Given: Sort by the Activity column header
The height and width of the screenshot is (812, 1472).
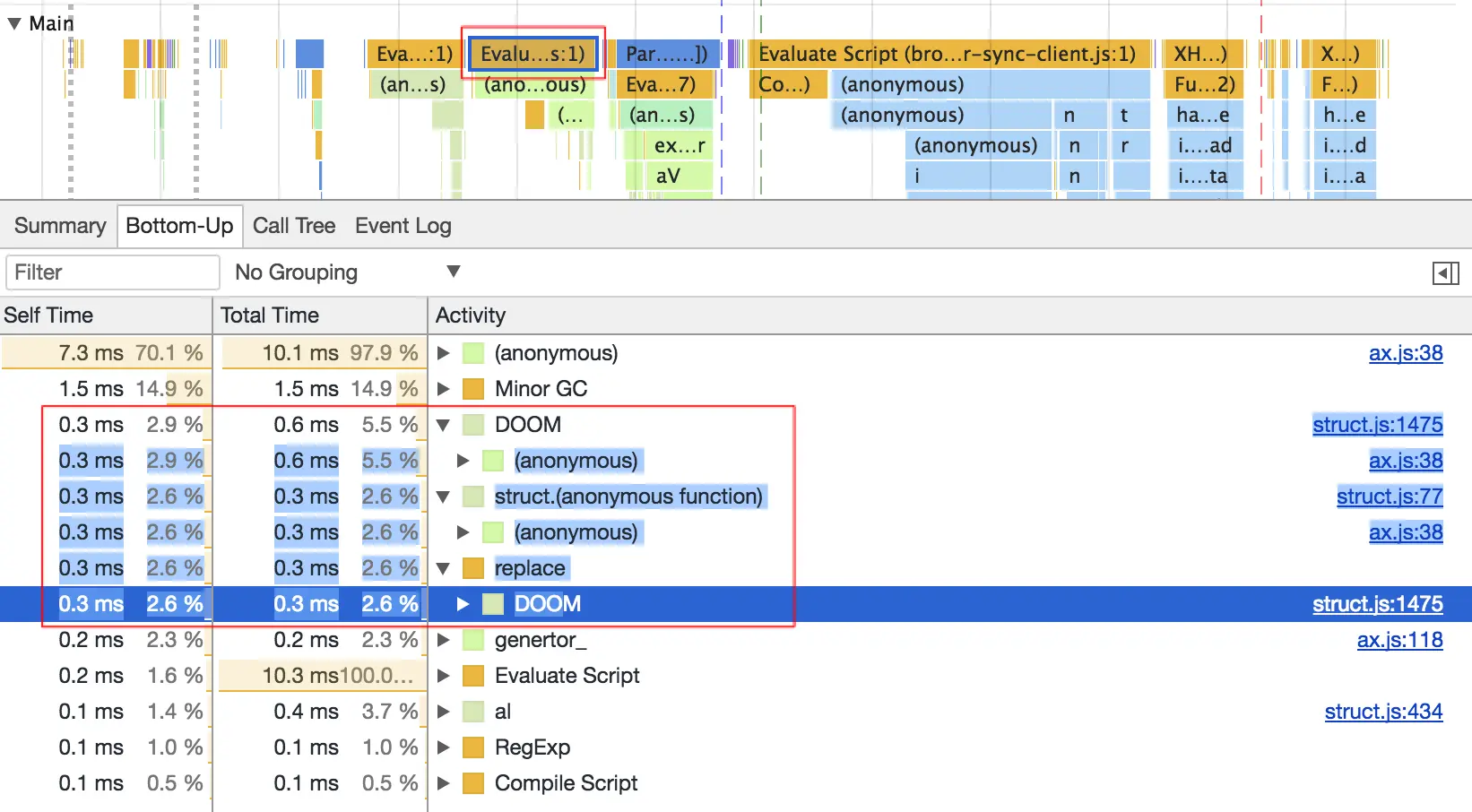Looking at the screenshot, I should pyautogui.click(x=950, y=315).
